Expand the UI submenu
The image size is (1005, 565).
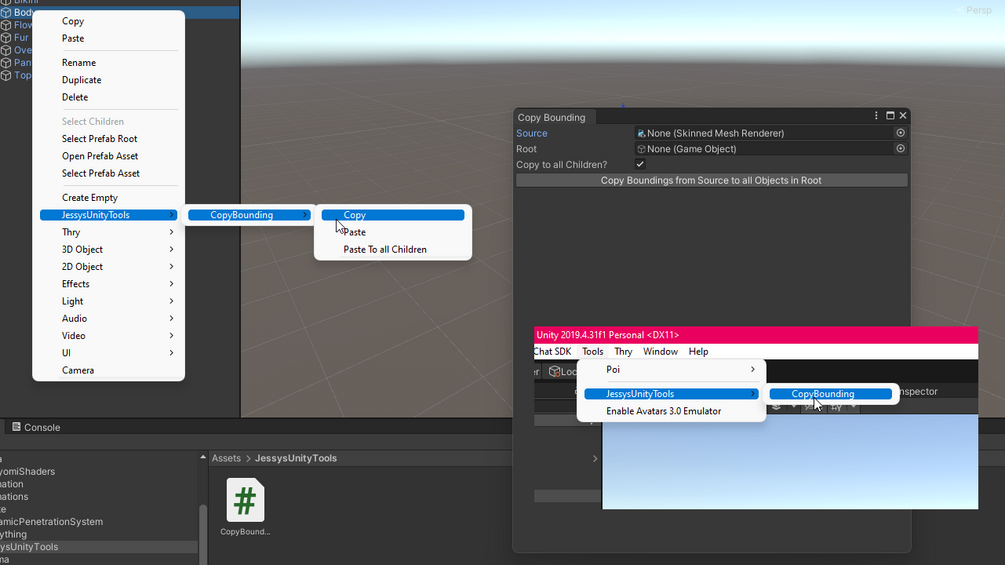click(108, 354)
